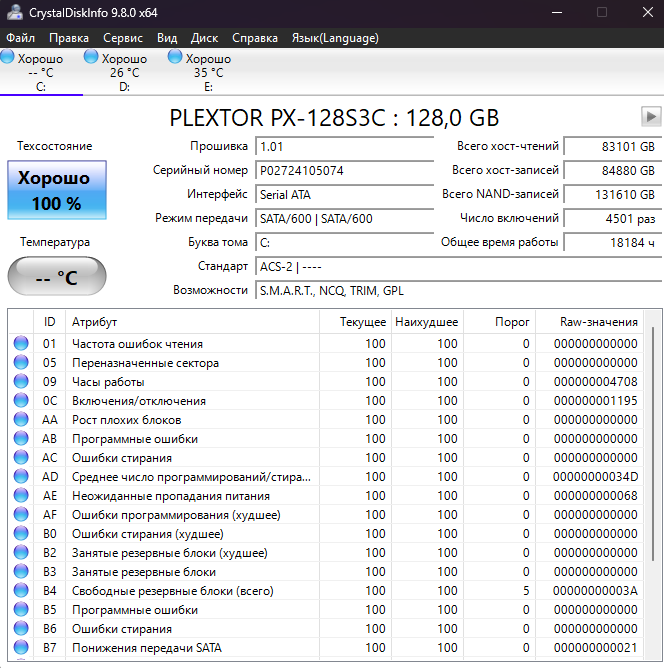The height and width of the screenshot is (668, 664).
Task: Click the serial number field
Action: [x=344, y=171]
